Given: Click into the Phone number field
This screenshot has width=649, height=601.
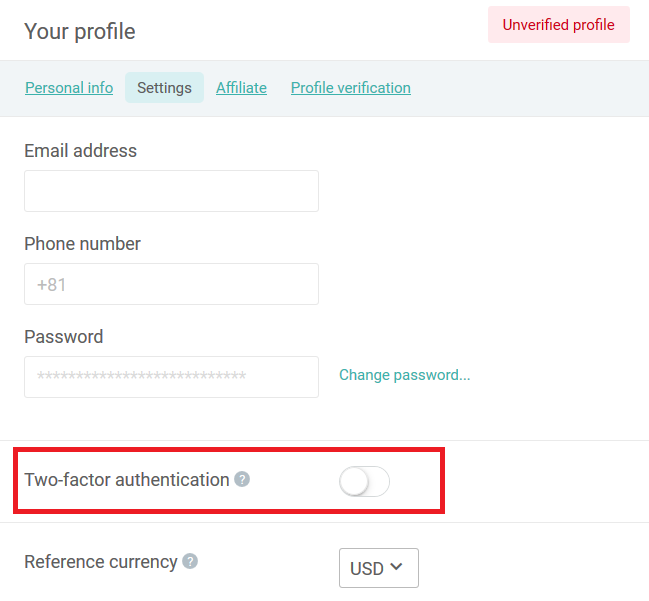Looking at the screenshot, I should [x=171, y=284].
